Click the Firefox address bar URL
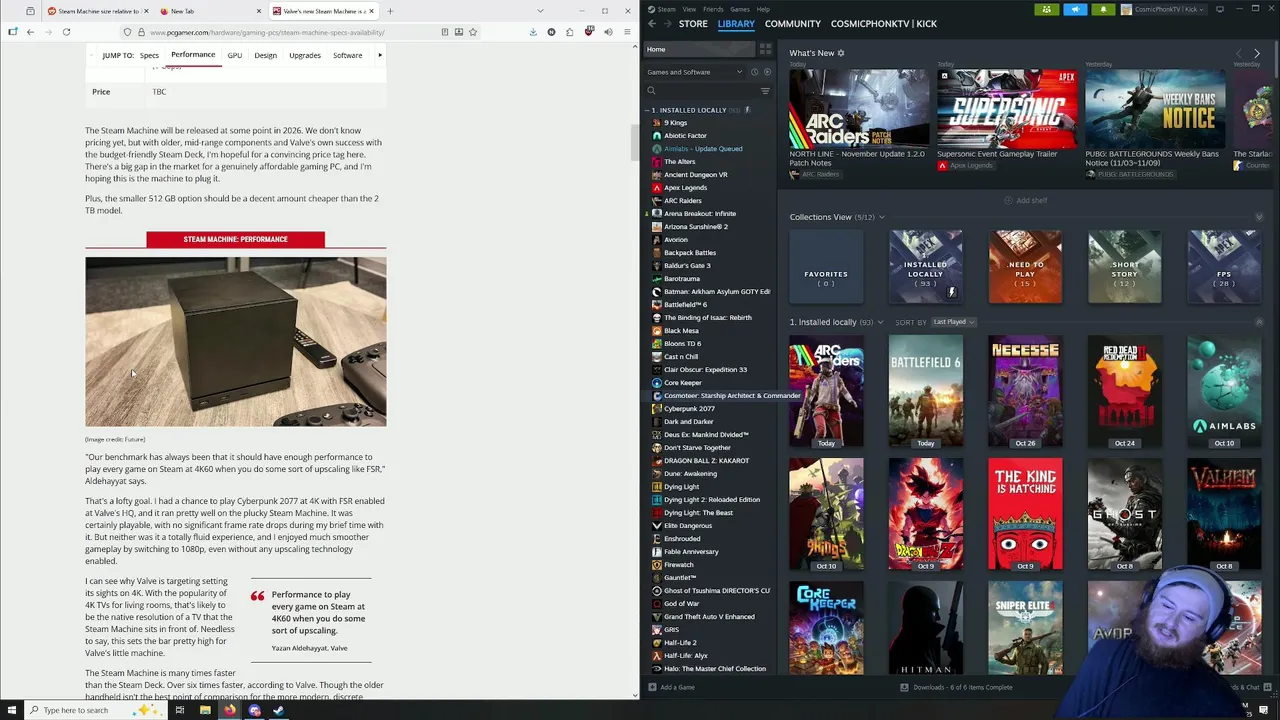The height and width of the screenshot is (720, 1280). (267, 32)
